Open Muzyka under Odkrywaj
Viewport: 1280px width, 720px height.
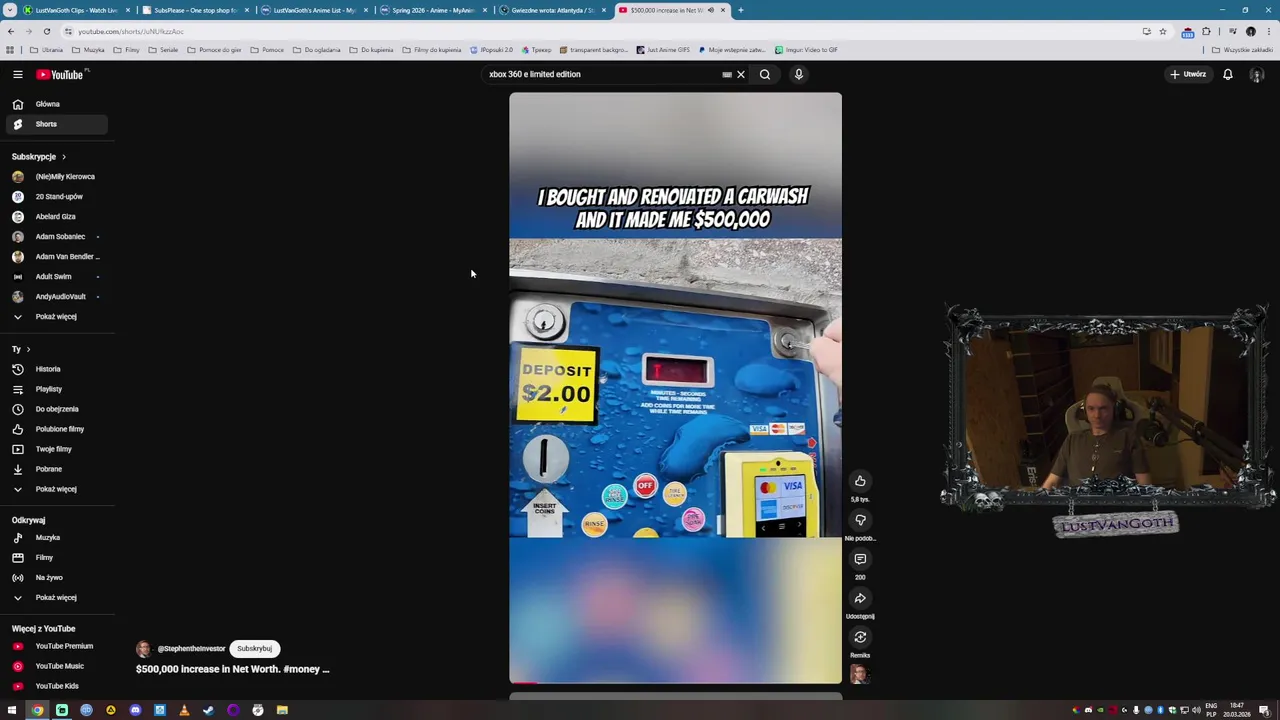(58, 537)
